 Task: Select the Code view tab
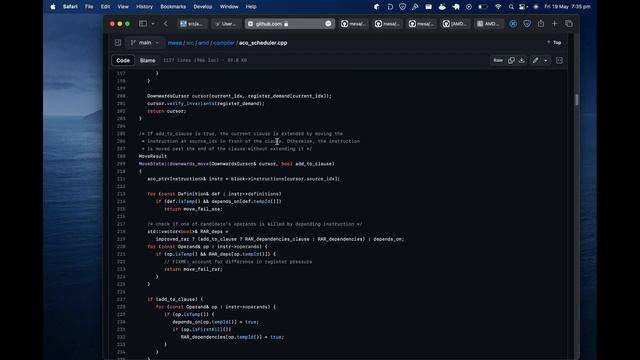123,60
